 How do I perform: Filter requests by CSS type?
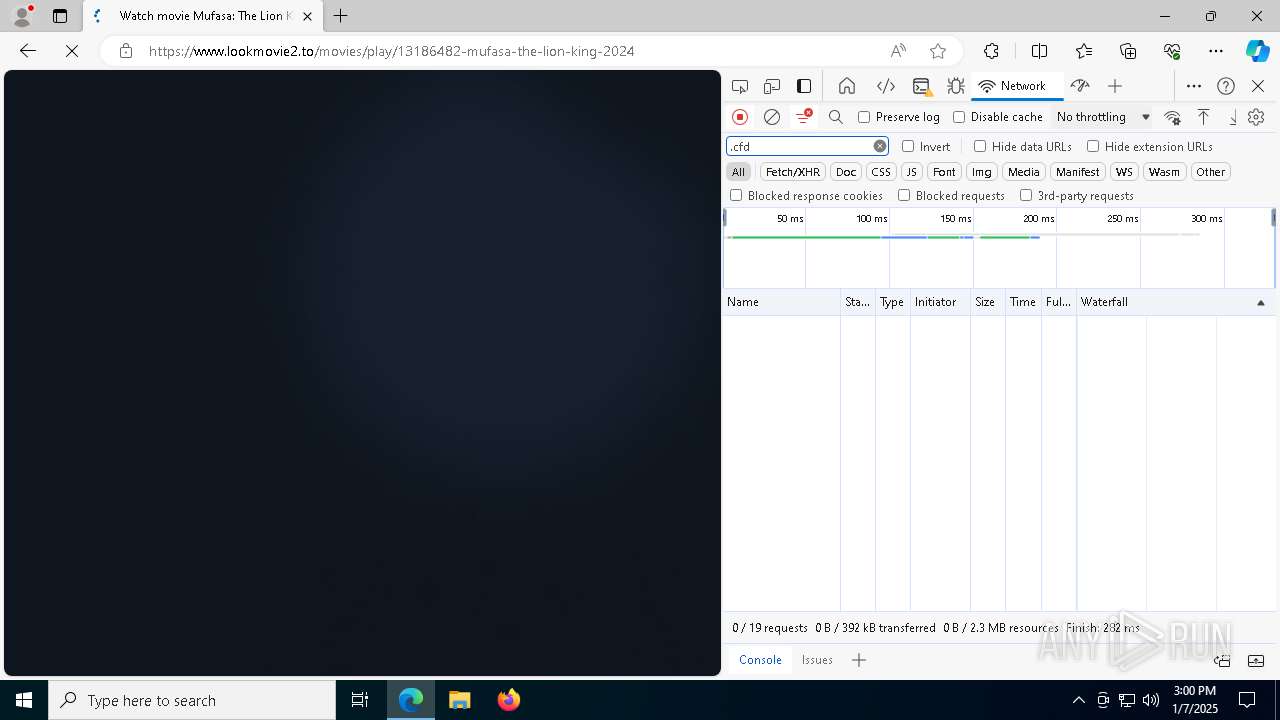[881, 172]
